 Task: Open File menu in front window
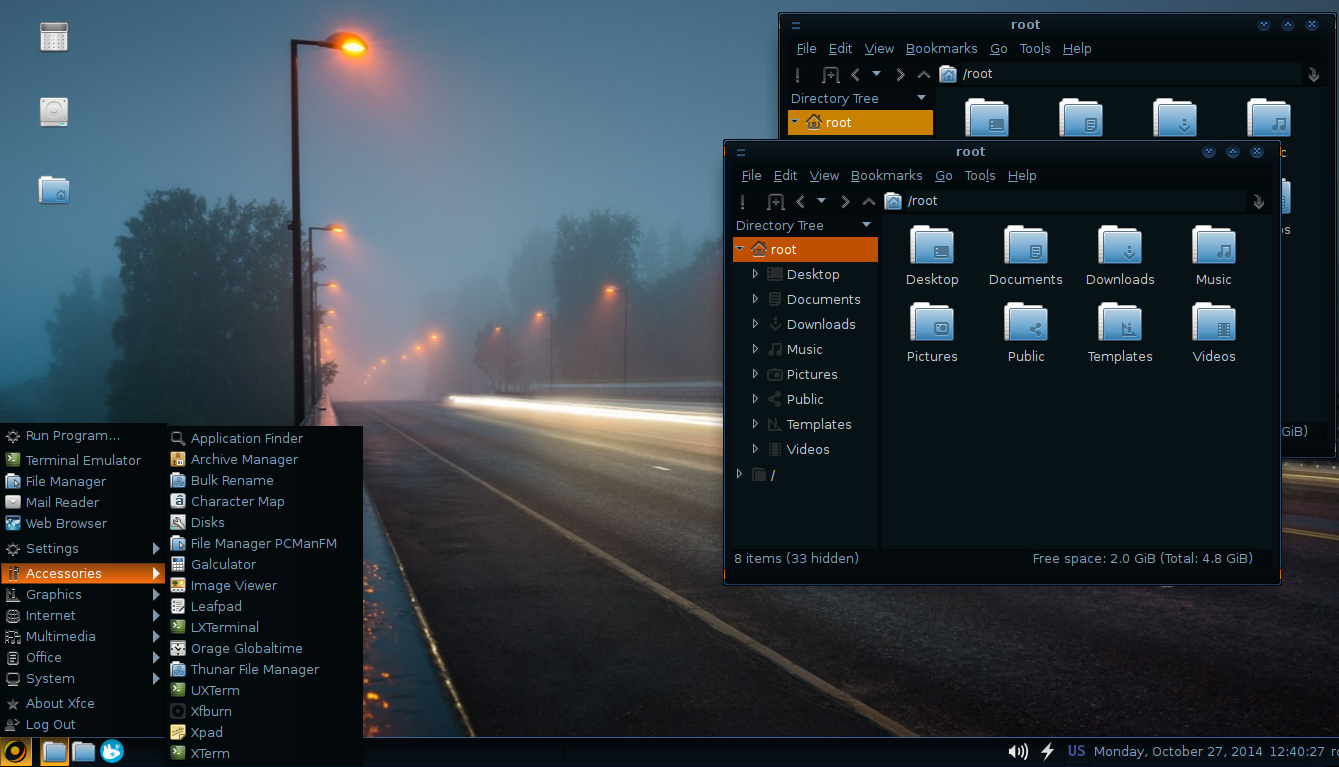(752, 176)
